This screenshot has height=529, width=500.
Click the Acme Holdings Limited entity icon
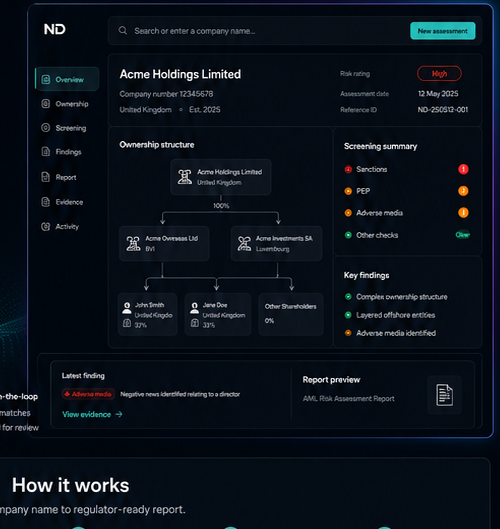pos(185,177)
